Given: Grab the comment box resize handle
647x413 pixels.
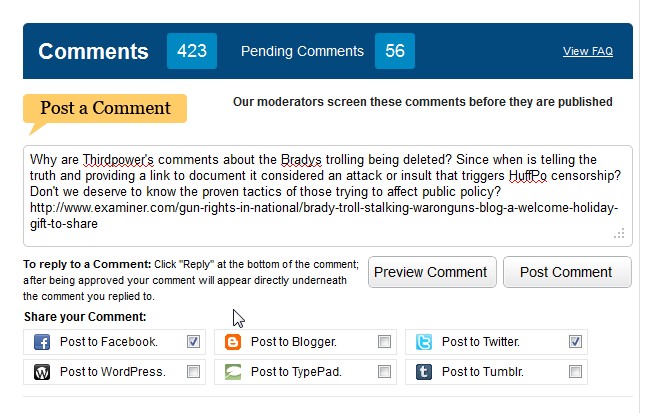Looking at the screenshot, I should coord(619,233).
